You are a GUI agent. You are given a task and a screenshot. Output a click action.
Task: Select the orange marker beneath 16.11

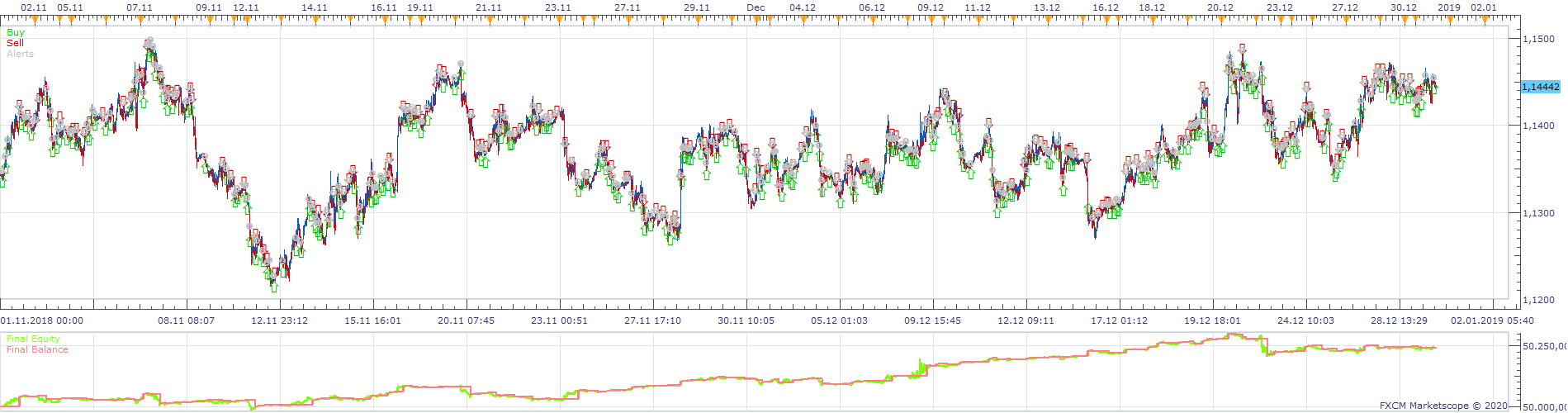click(x=383, y=19)
